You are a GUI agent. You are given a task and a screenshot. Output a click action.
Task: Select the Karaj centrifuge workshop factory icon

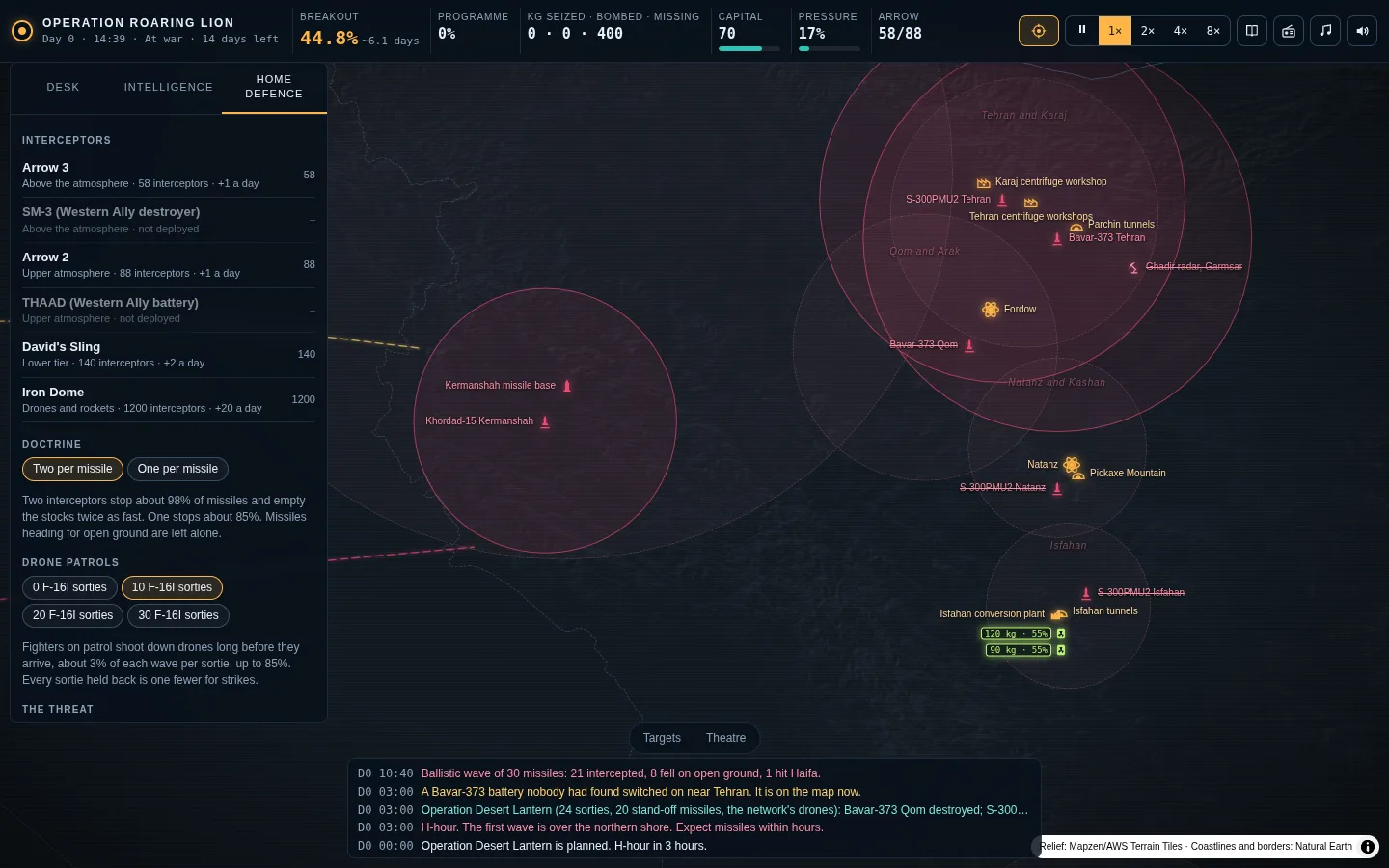coord(984,182)
